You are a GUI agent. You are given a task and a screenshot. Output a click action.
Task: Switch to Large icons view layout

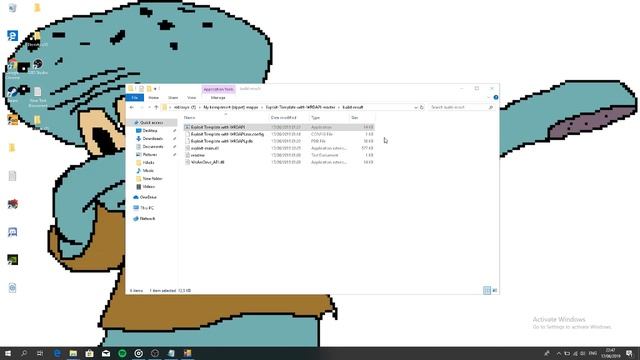(495, 290)
